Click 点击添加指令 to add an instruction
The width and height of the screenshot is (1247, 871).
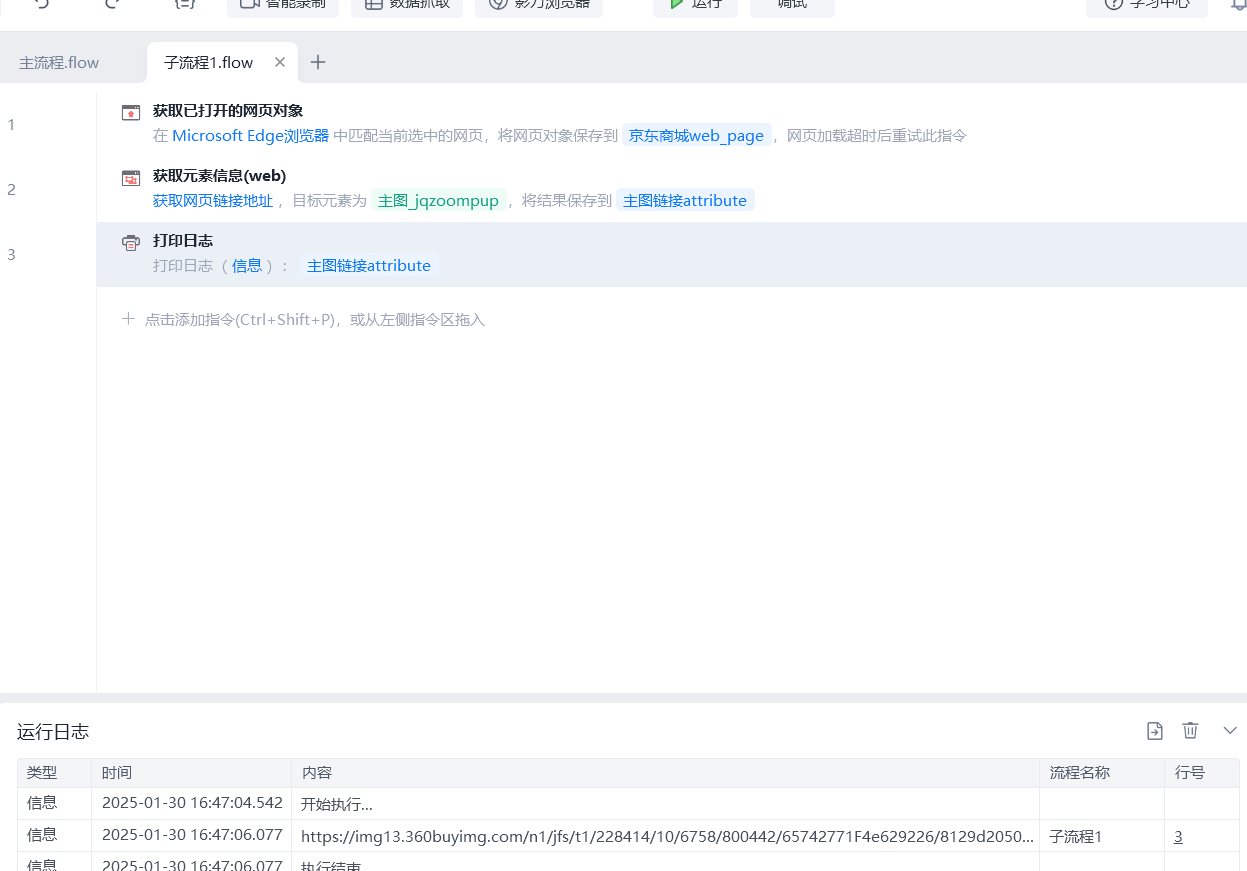314,320
